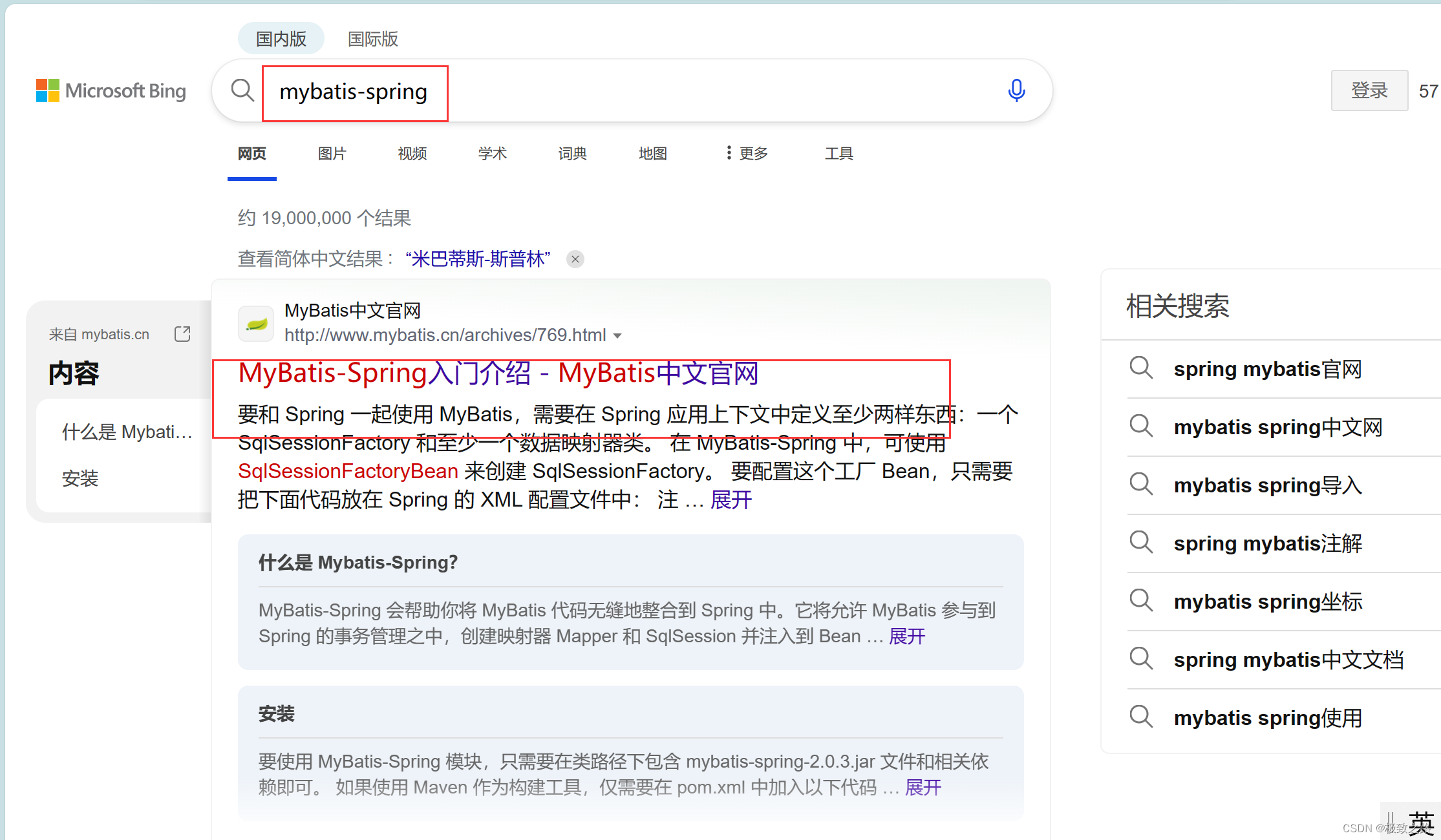Click the 安装 card heading
The width and height of the screenshot is (1441, 840).
coord(277,714)
